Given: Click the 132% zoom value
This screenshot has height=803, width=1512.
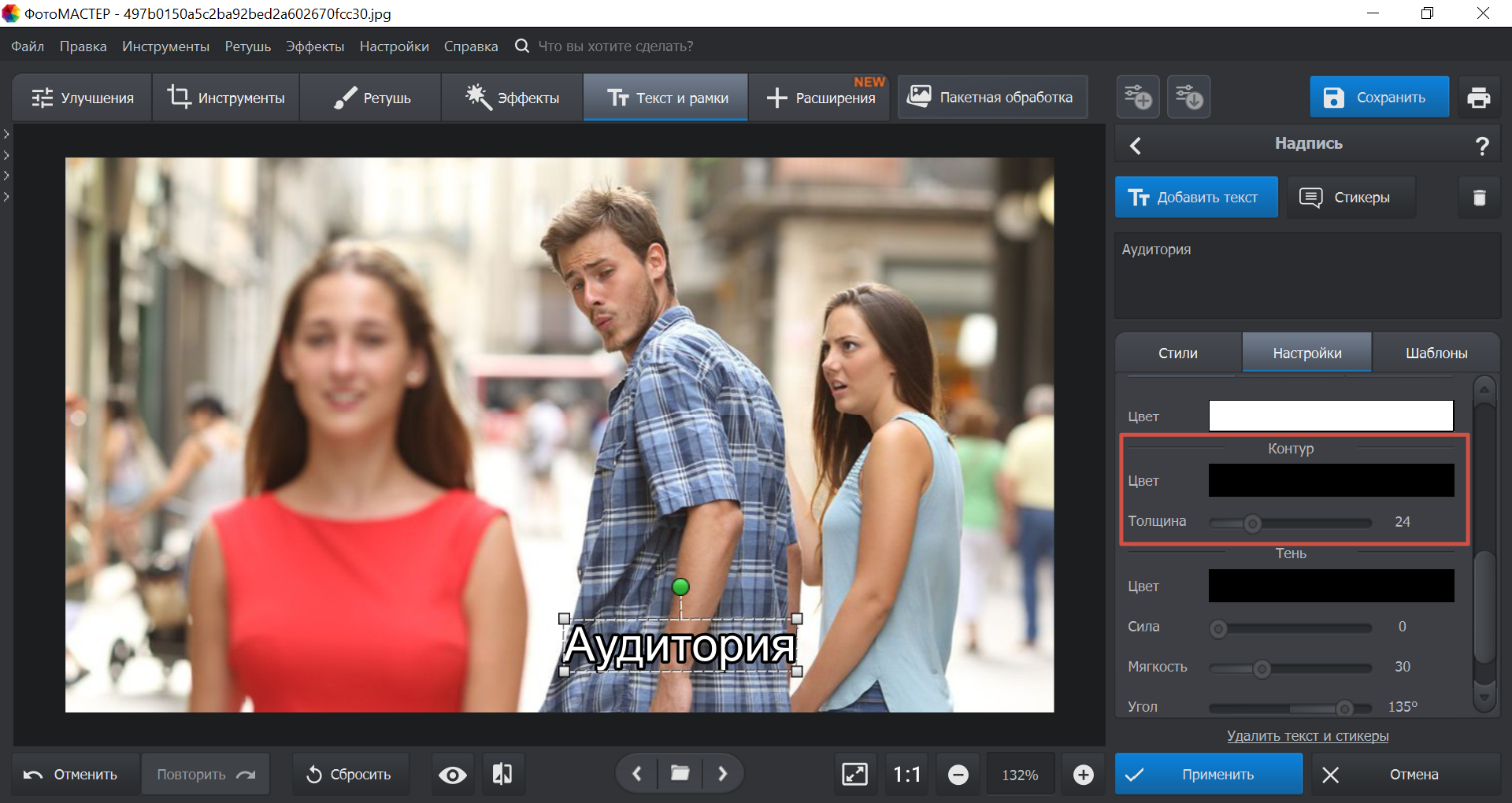Looking at the screenshot, I should 1020,775.
